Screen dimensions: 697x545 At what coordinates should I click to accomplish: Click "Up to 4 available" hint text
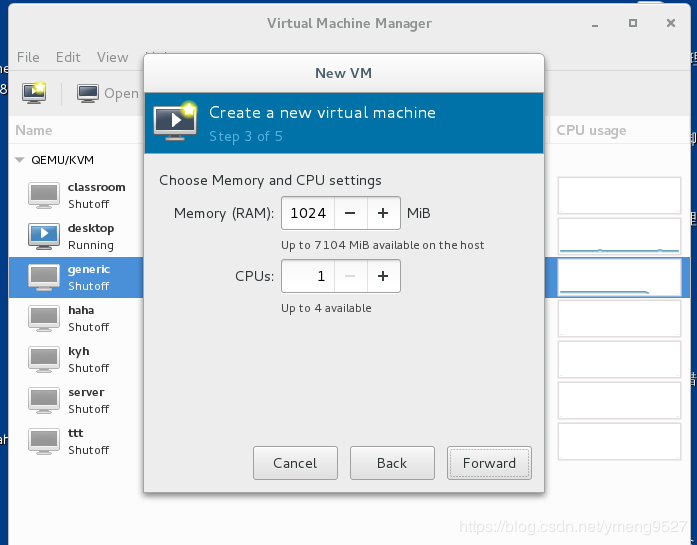(326, 308)
